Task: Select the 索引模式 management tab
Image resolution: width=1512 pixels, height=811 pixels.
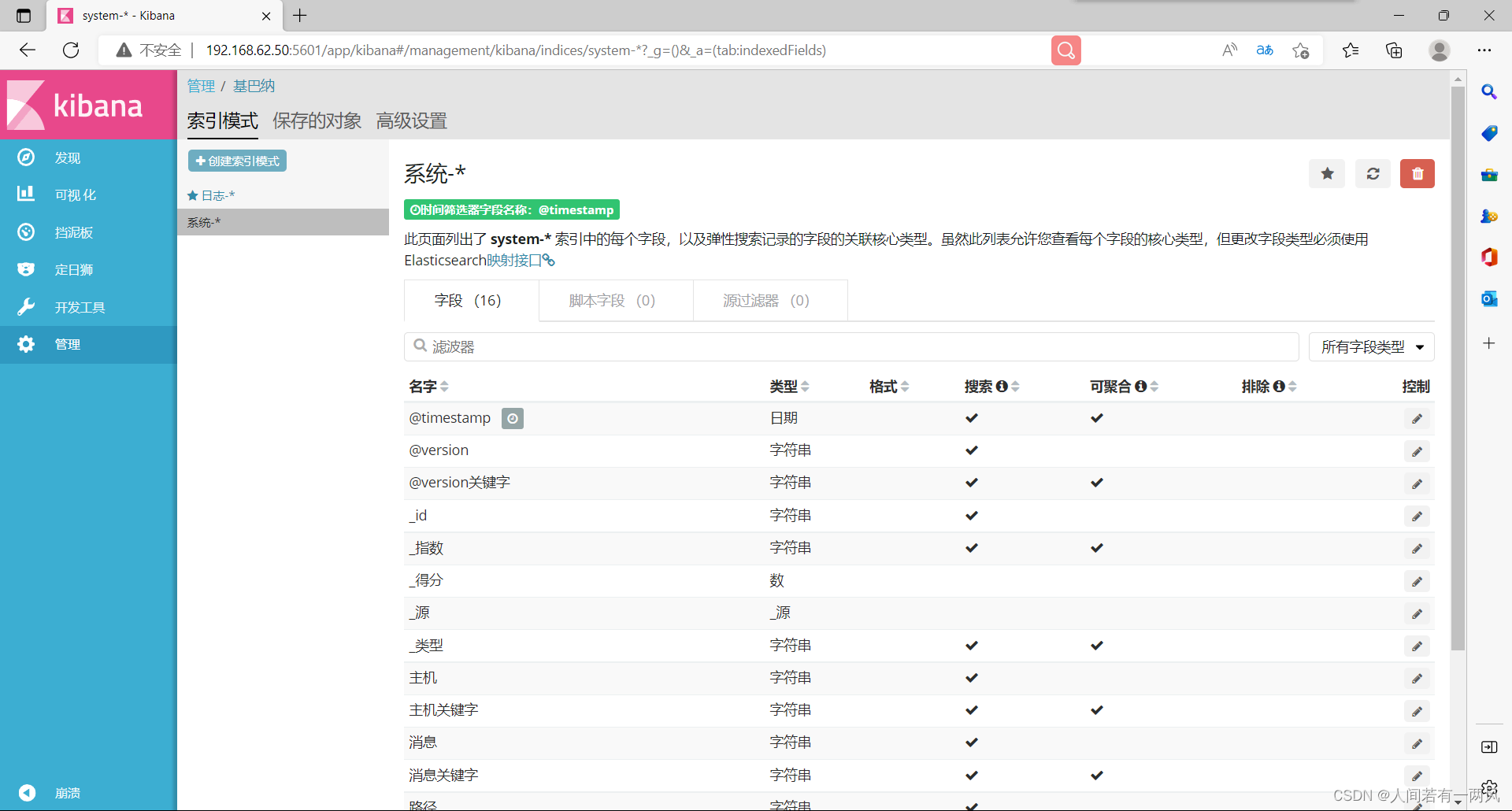Action: (222, 121)
